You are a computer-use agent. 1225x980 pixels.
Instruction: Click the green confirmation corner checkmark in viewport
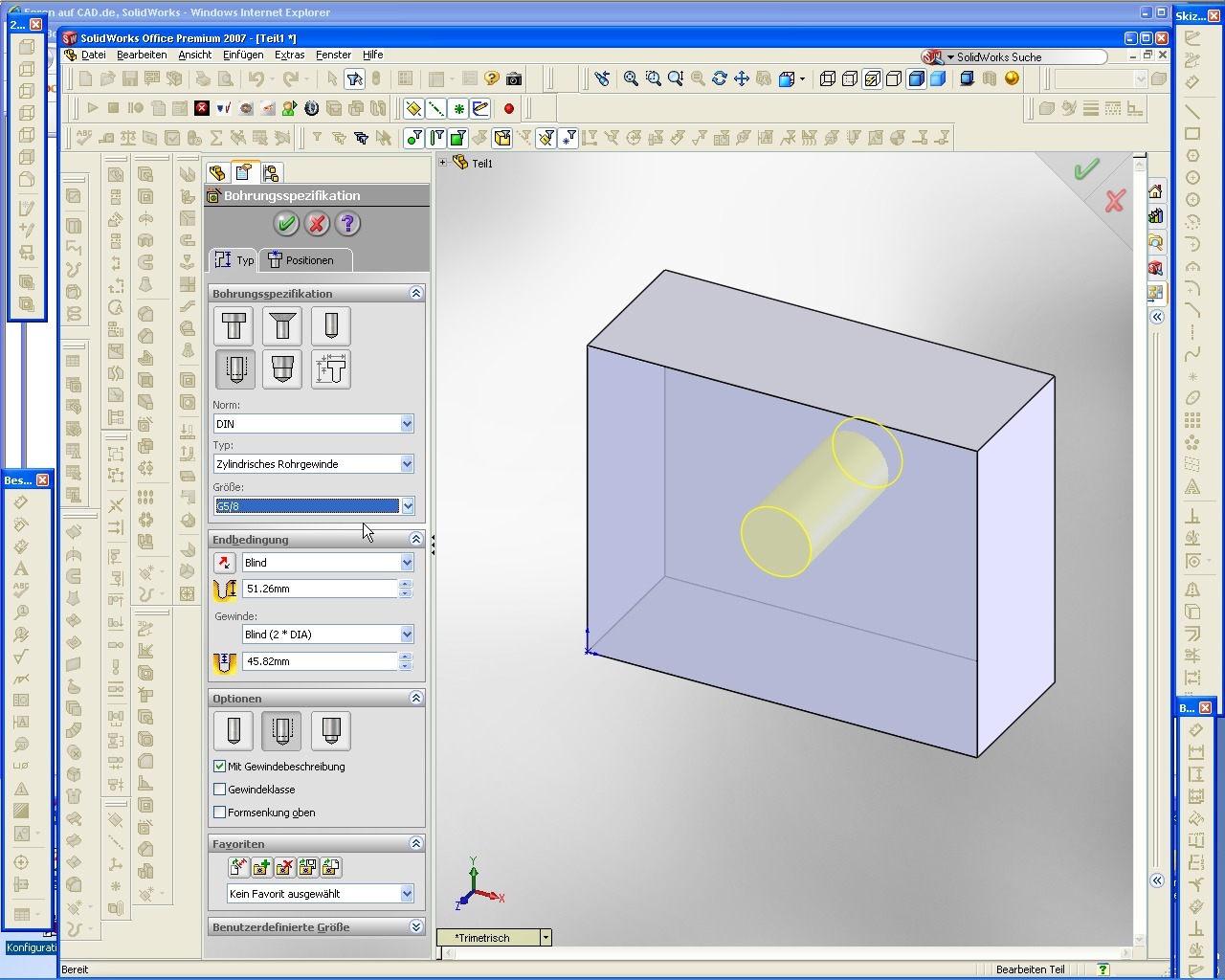click(1085, 170)
